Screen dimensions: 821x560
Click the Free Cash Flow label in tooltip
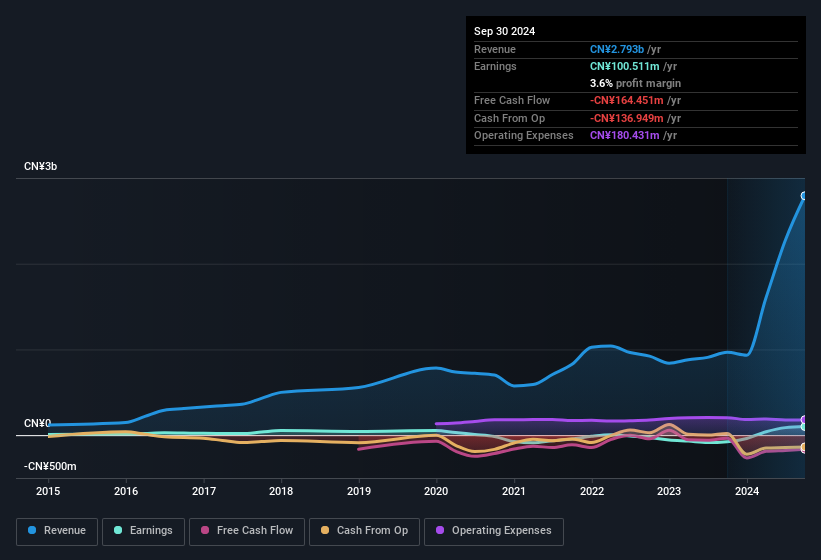coord(512,100)
